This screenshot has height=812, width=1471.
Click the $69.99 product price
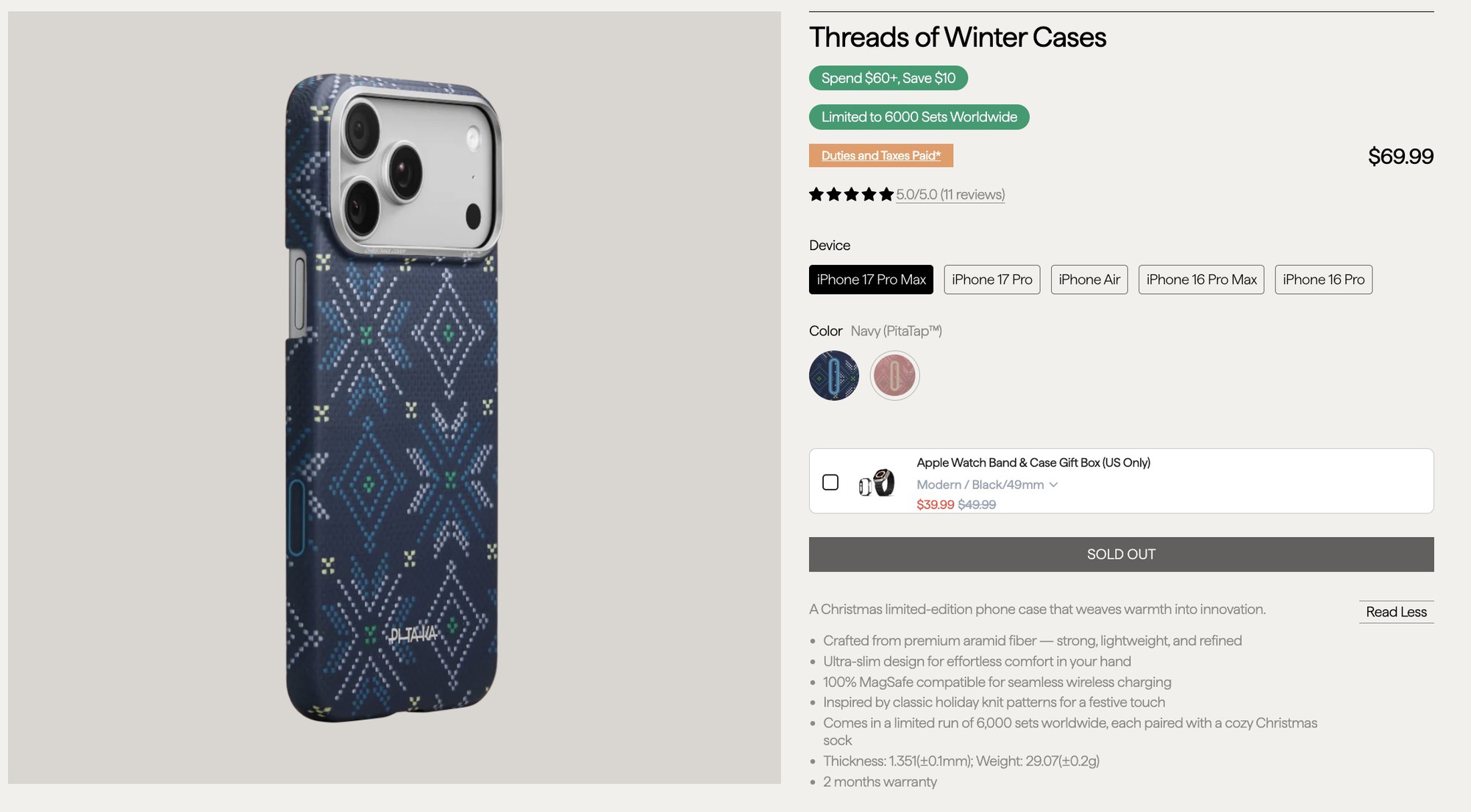pos(1400,157)
